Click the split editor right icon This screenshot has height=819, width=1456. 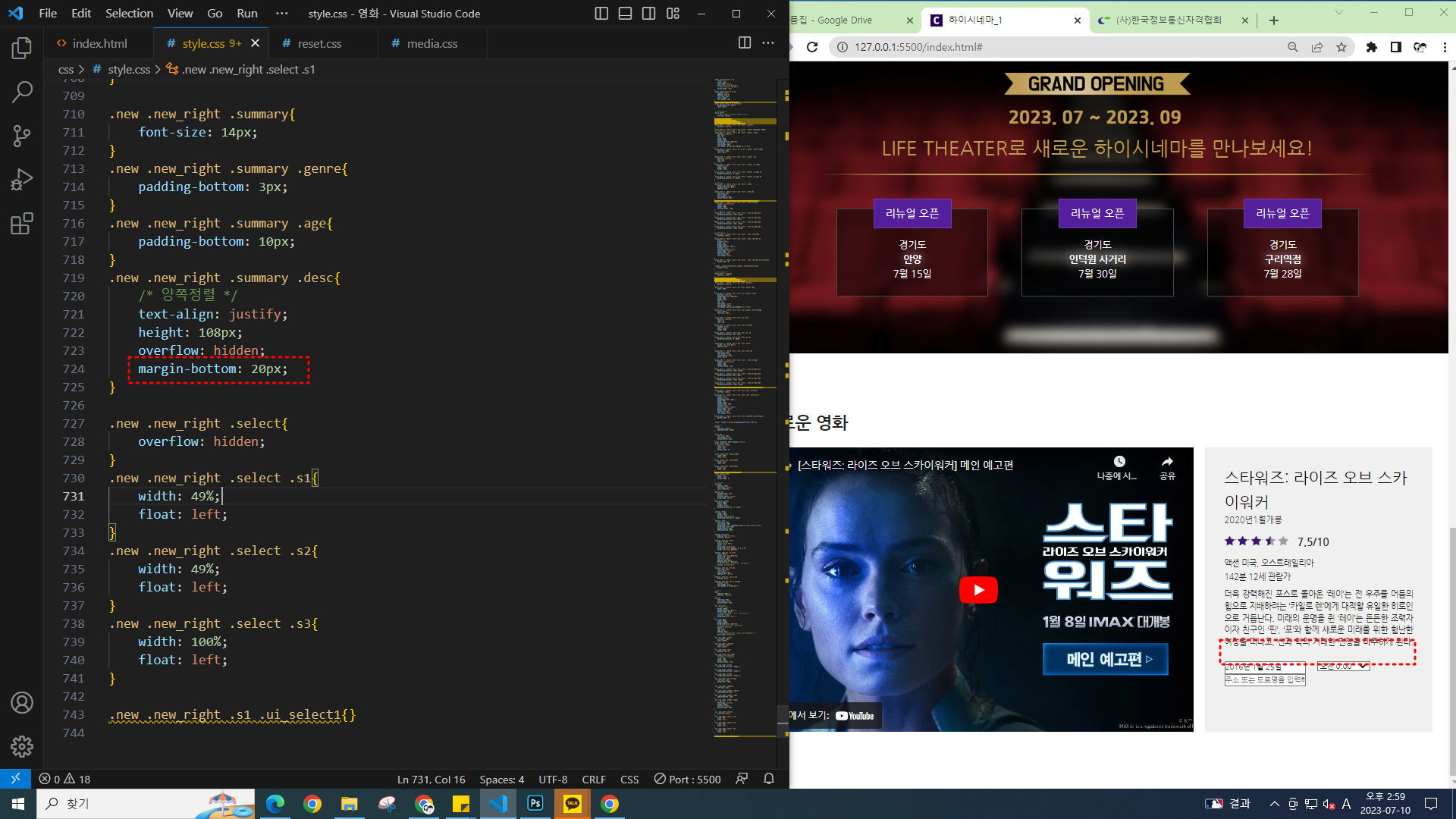(x=745, y=43)
